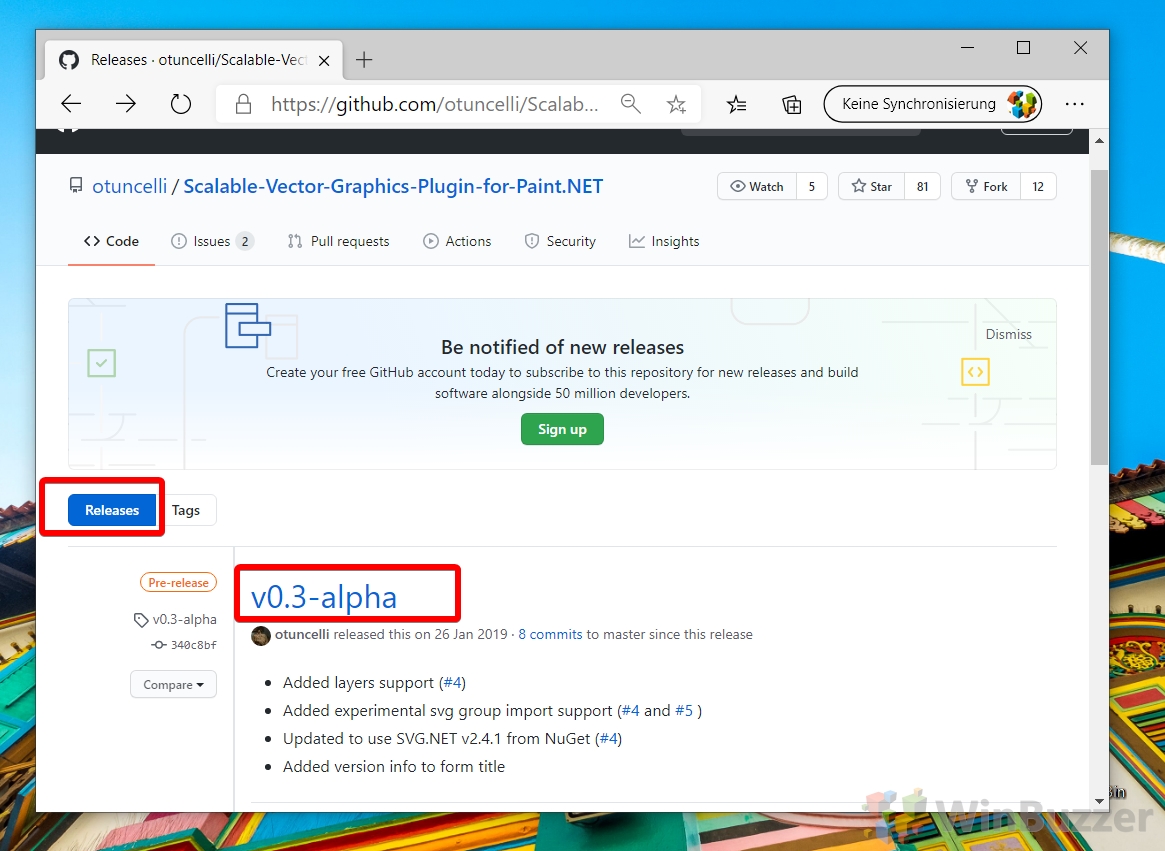Open the Collections icon
This screenshot has height=851, width=1165.
point(791,104)
